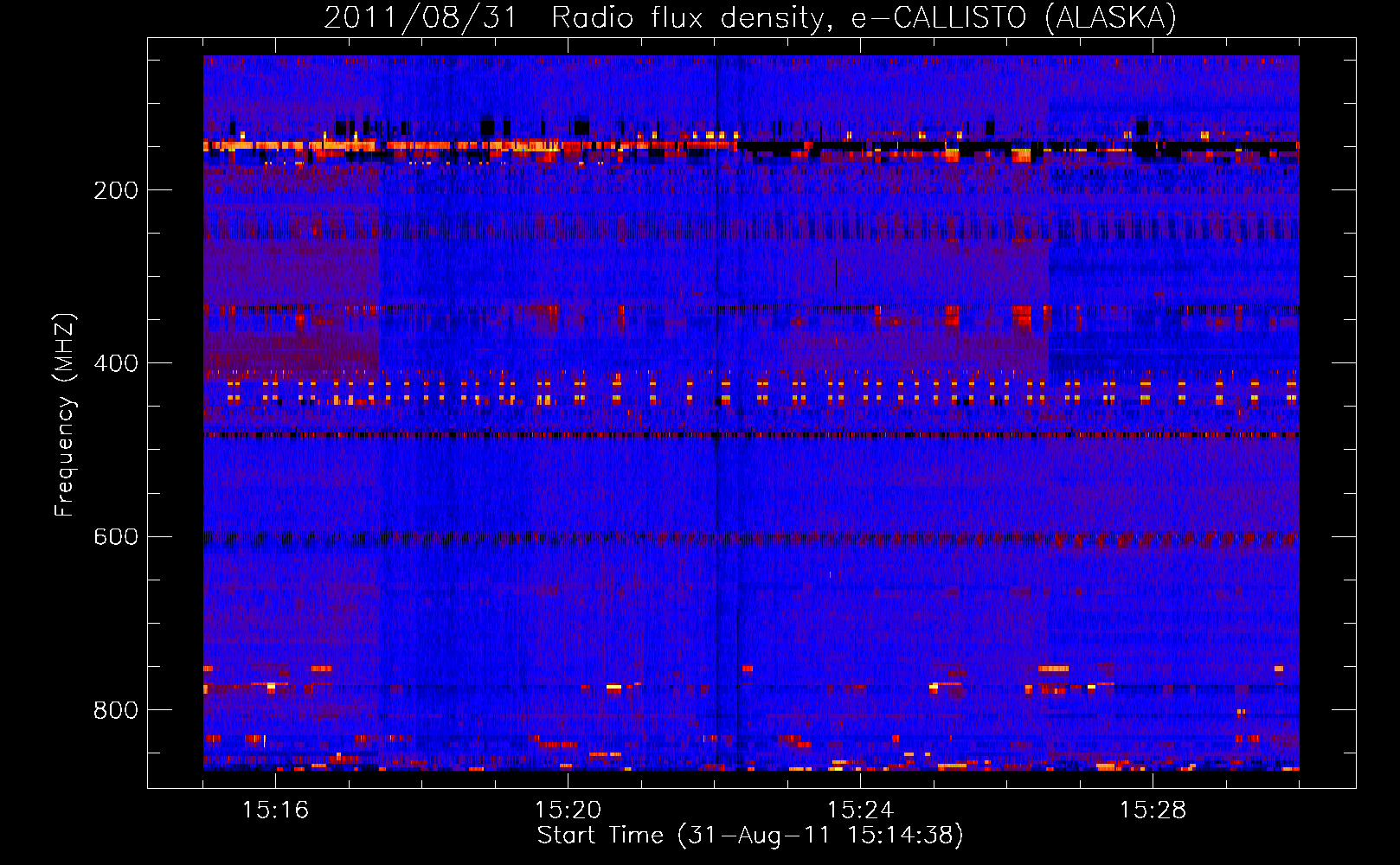Click the 400 frequency tick label
The width and height of the screenshot is (1400, 865).
[116, 363]
